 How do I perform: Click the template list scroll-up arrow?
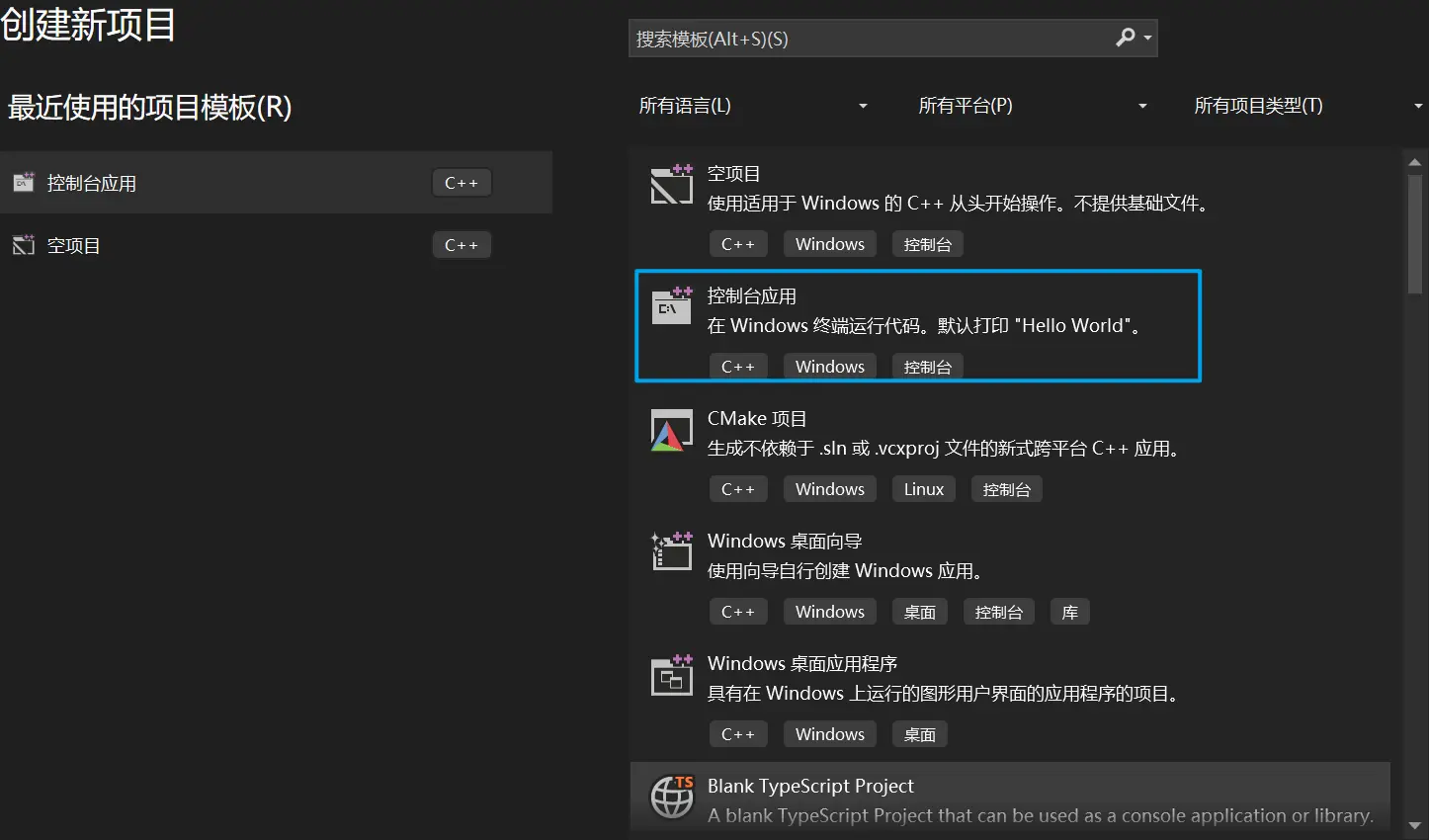(1414, 162)
